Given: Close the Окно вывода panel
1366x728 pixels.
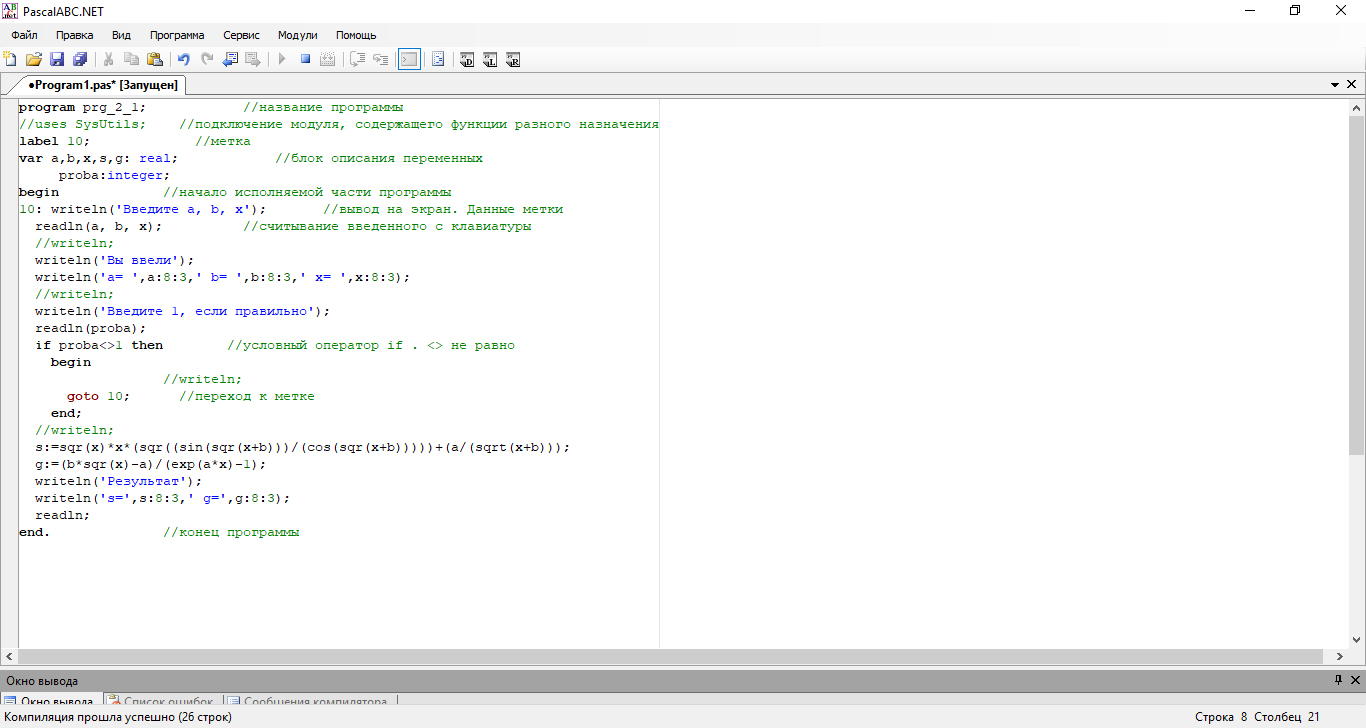Looking at the screenshot, I should point(1354,680).
